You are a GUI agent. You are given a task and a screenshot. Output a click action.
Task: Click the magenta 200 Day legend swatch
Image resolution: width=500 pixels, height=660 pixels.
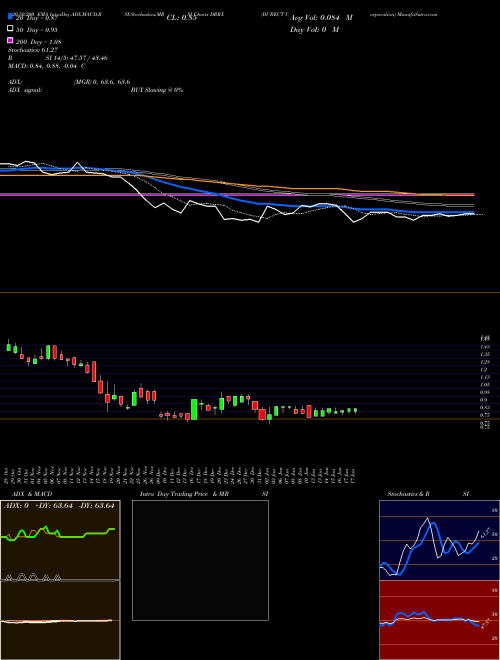[x=10, y=40]
